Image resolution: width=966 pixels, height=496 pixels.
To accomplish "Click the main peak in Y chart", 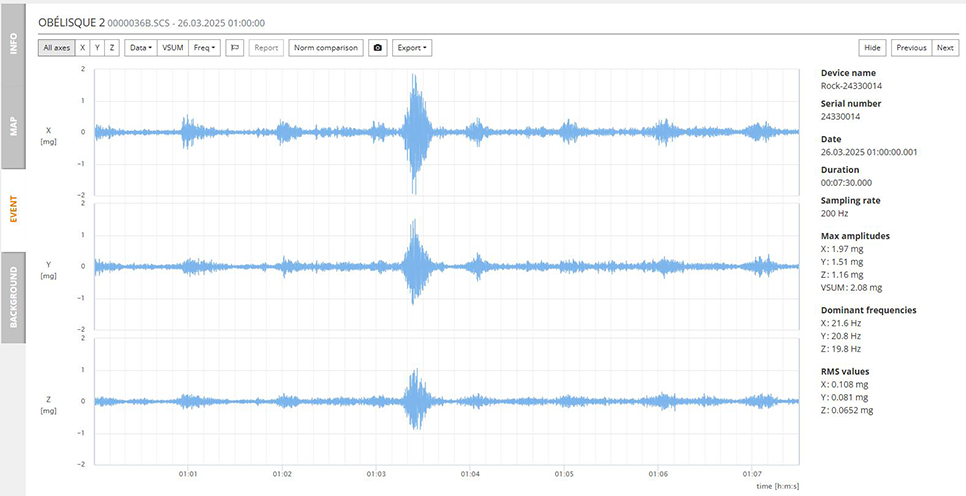I will [x=415, y=262].
